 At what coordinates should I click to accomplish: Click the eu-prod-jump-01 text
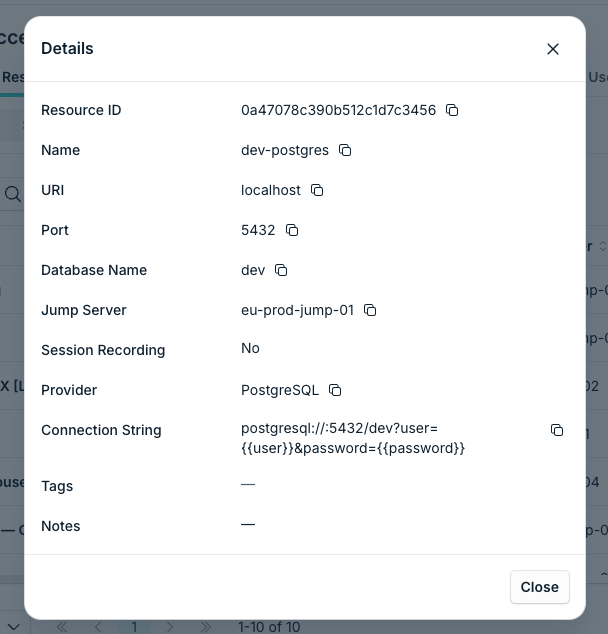[x=298, y=311]
